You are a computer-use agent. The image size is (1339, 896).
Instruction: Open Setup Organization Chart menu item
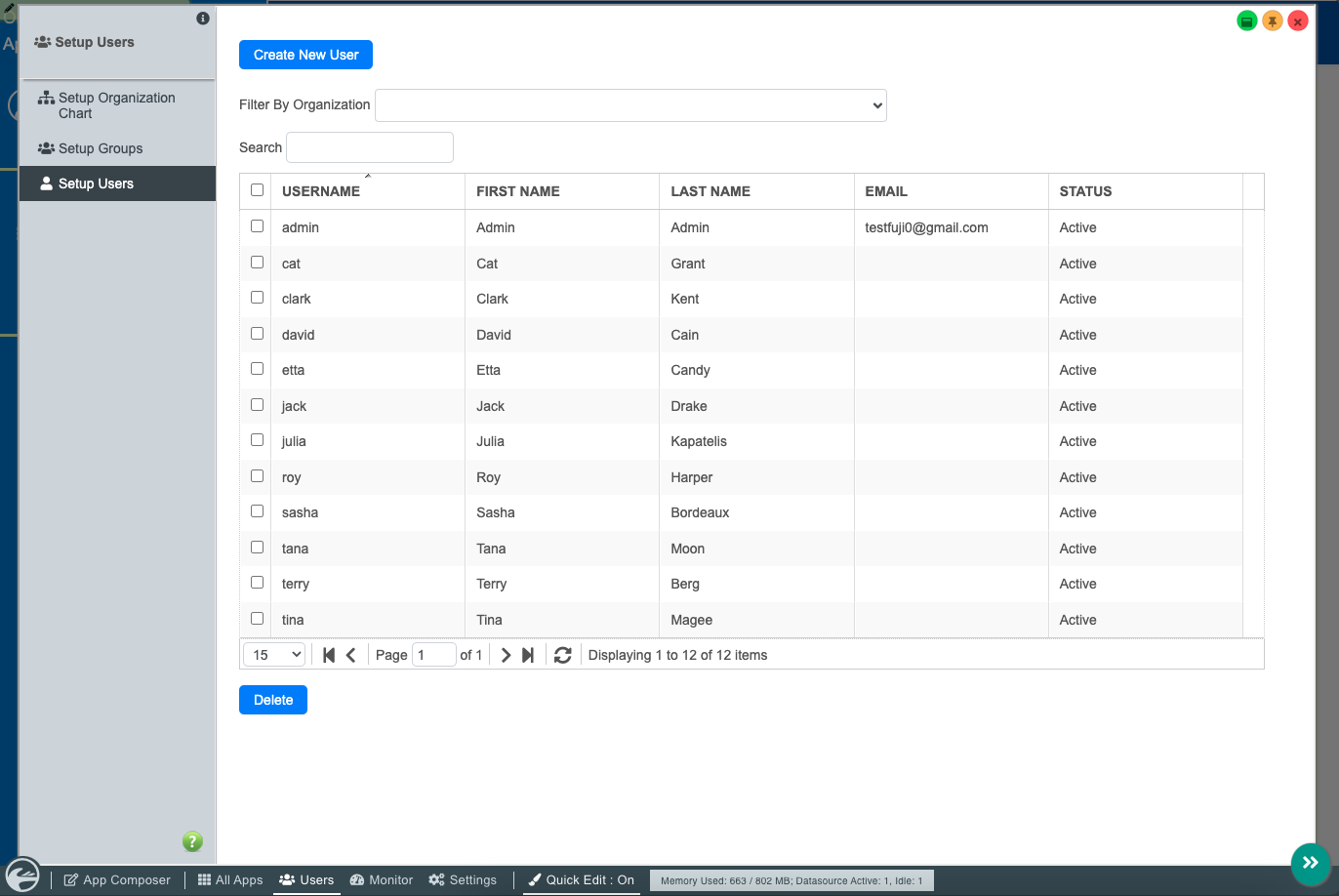click(x=116, y=105)
